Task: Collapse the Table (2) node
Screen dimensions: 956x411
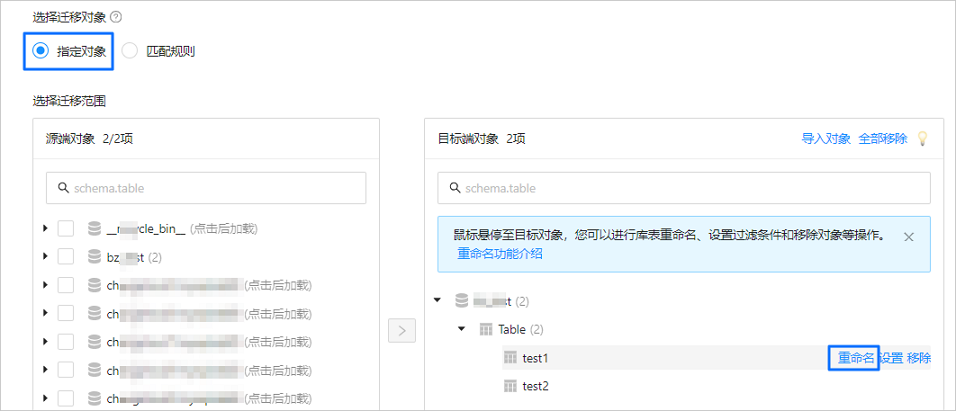Action: click(462, 329)
